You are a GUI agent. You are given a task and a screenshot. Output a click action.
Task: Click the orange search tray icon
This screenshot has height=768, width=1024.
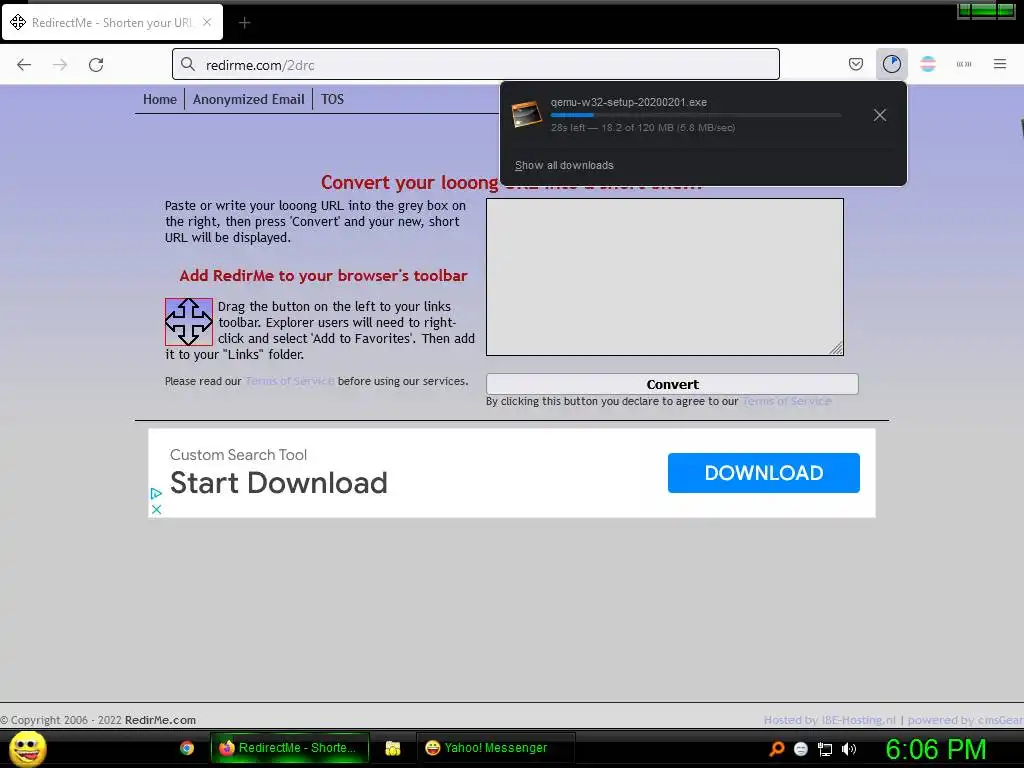tap(776, 749)
